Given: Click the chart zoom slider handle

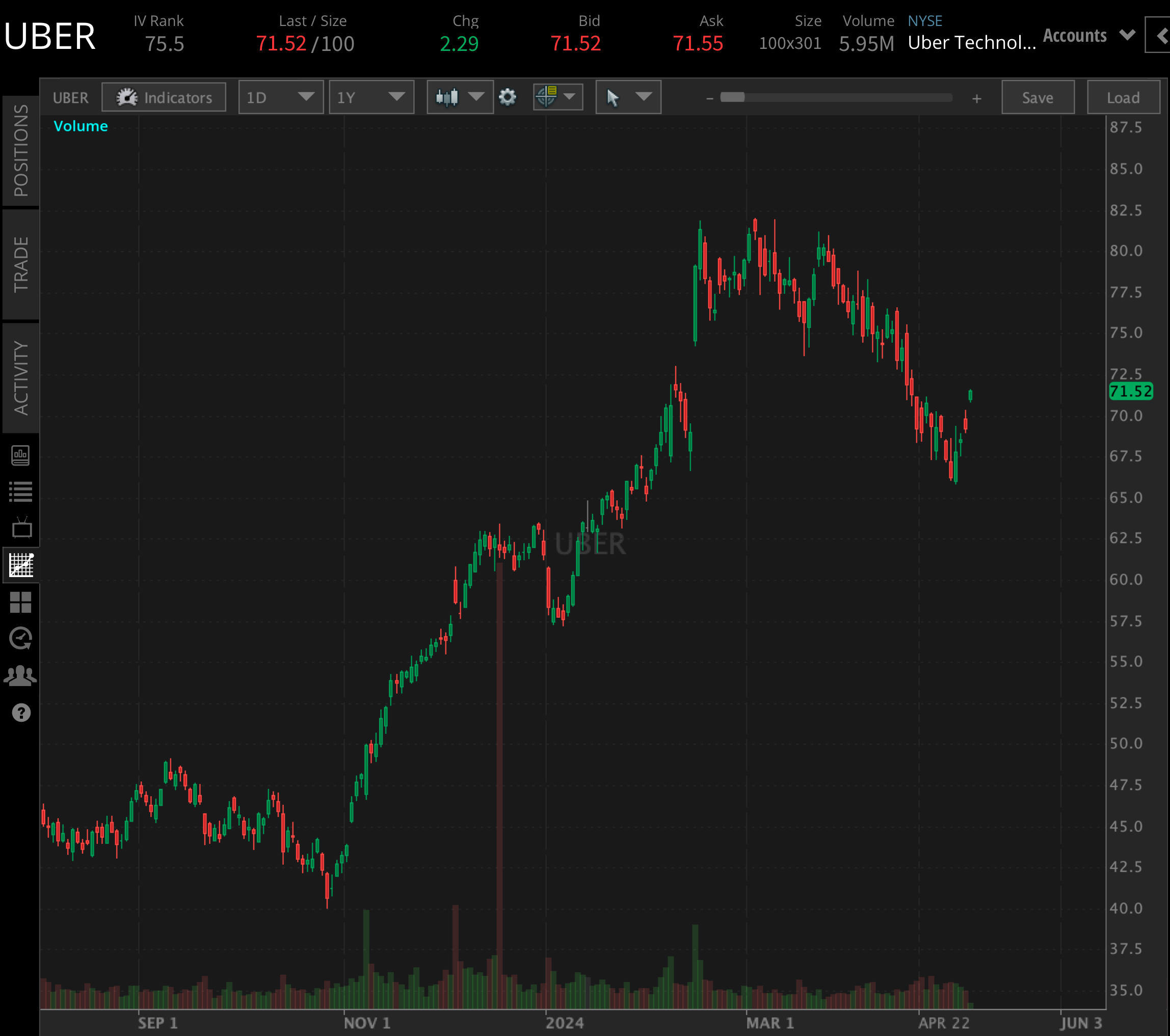Looking at the screenshot, I should (x=732, y=97).
